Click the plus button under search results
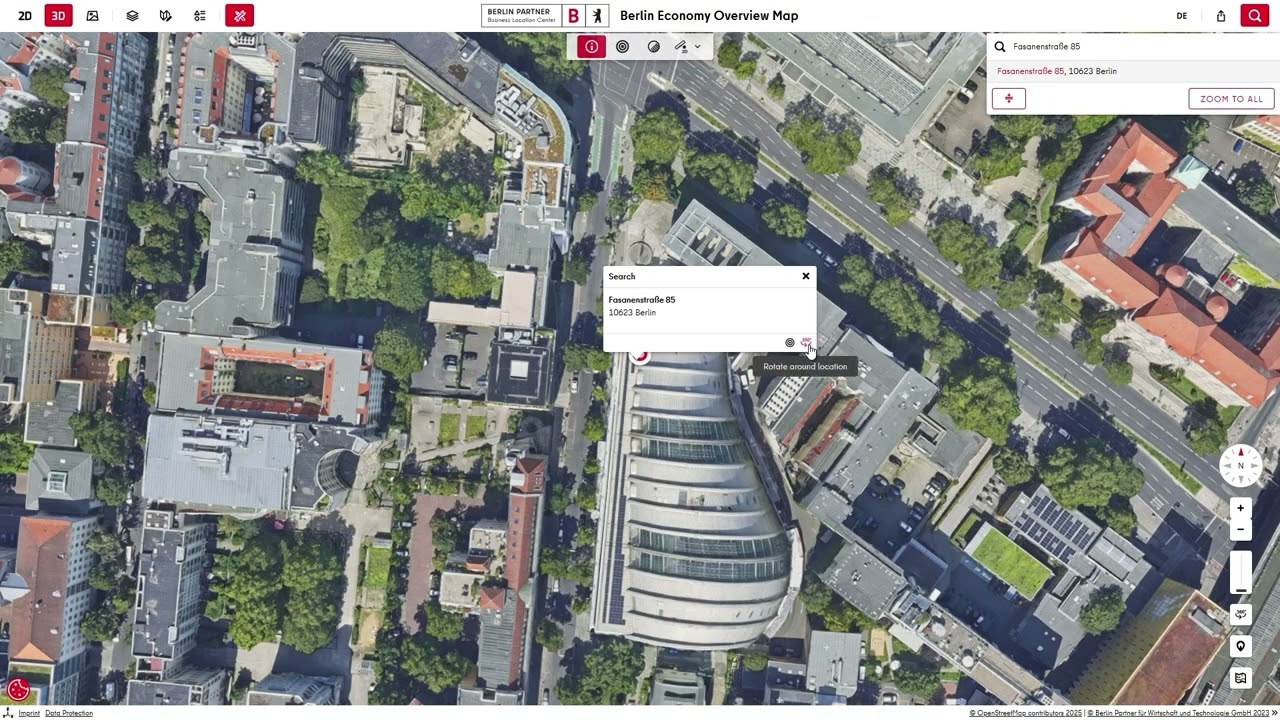Viewport: 1280px width, 720px height. coord(1009,98)
